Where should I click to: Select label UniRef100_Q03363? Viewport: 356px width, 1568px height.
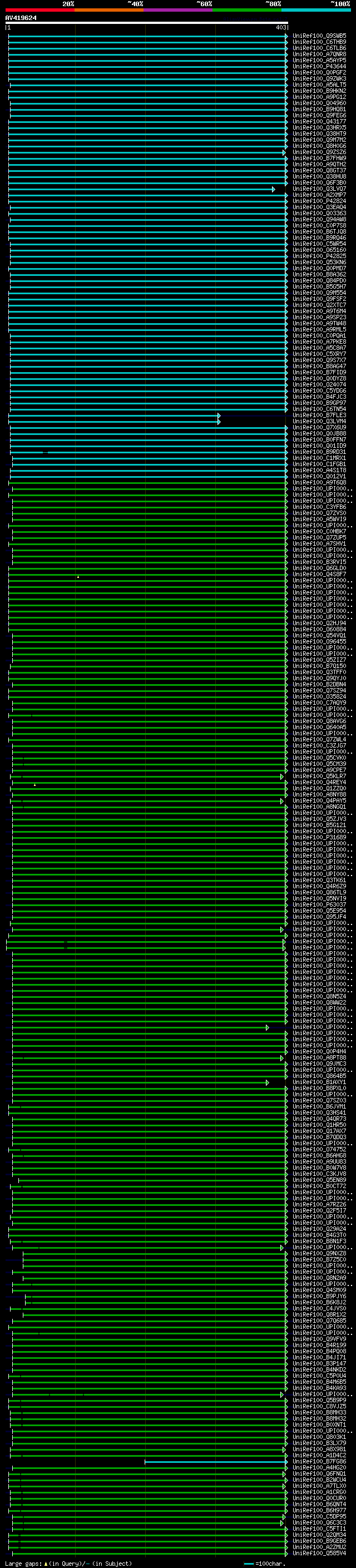319,214
